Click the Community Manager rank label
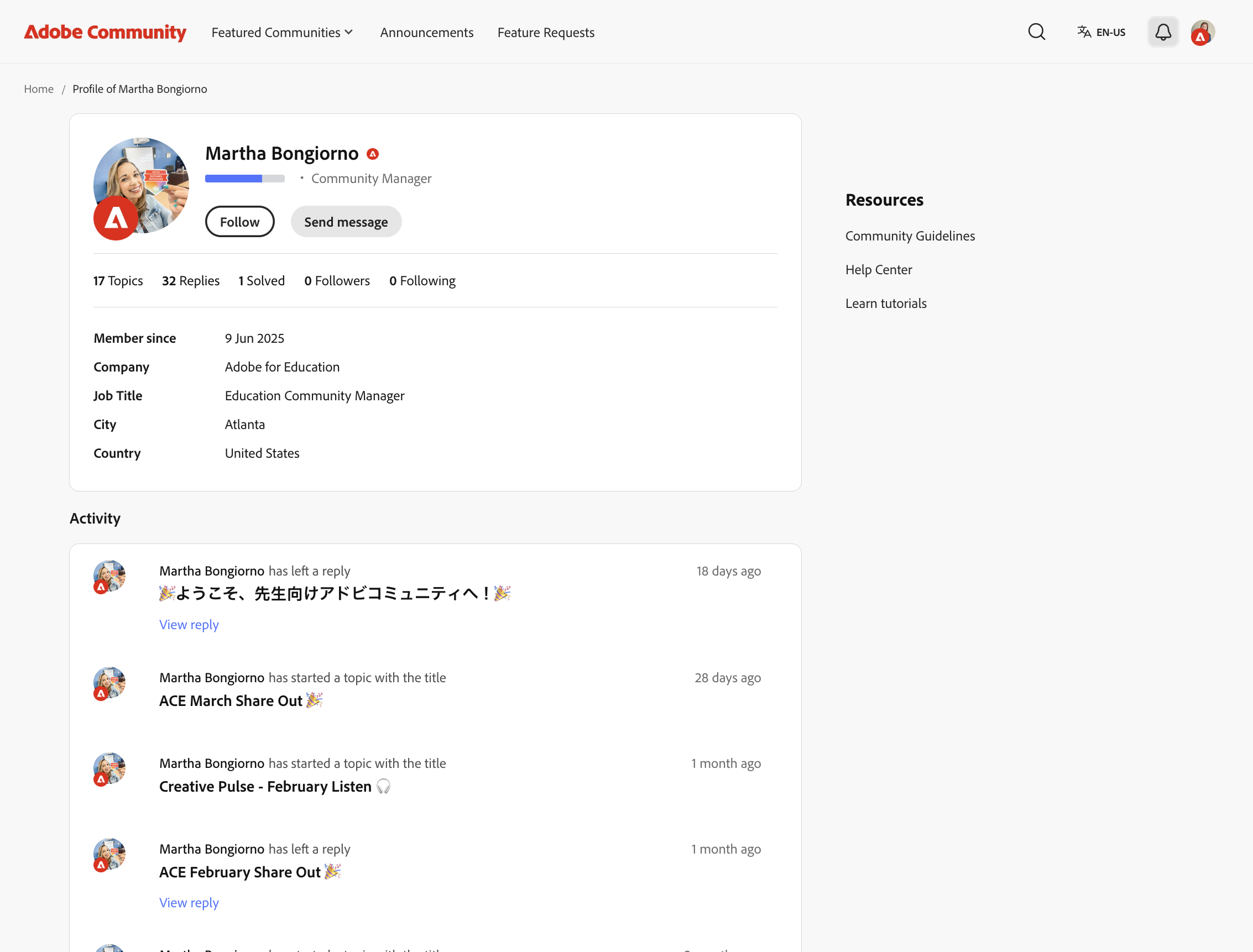The height and width of the screenshot is (952, 1253). point(371,179)
